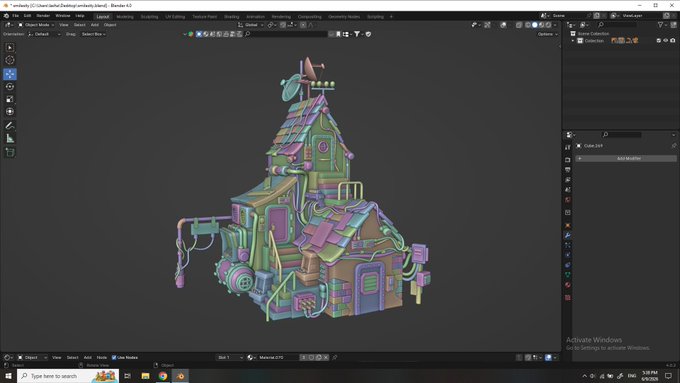Select the Add Cube tool

click(10, 152)
